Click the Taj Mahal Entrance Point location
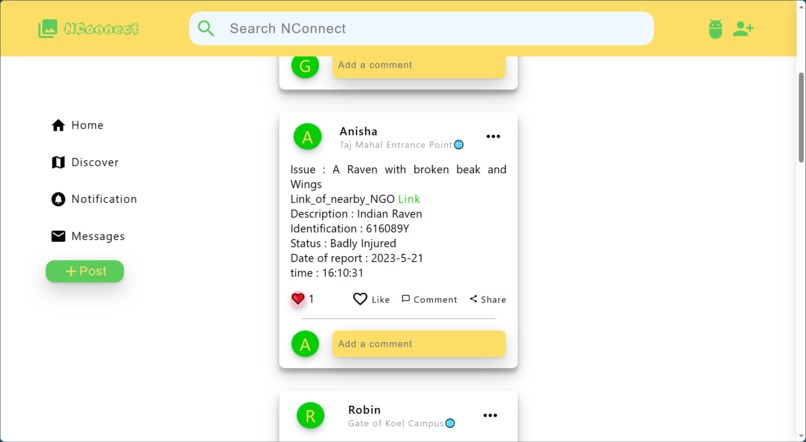Viewport: 806px width, 442px height. click(396, 145)
